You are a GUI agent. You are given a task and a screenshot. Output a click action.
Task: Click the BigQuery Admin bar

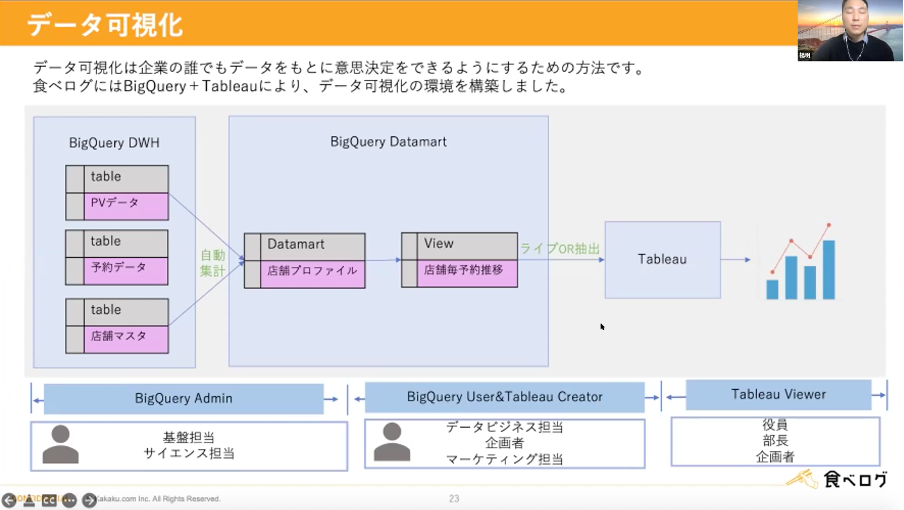coord(183,398)
